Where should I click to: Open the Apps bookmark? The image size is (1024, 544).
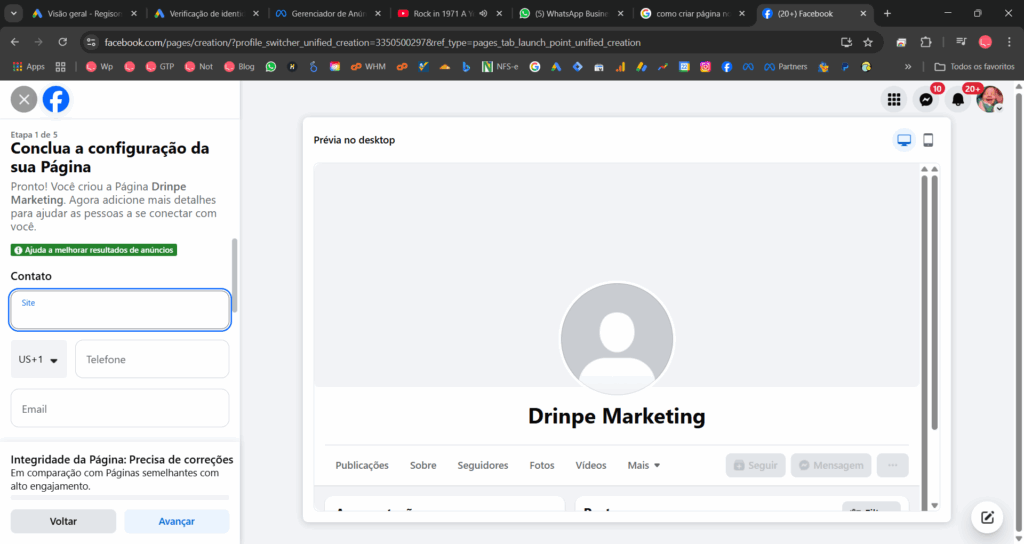click(29, 67)
